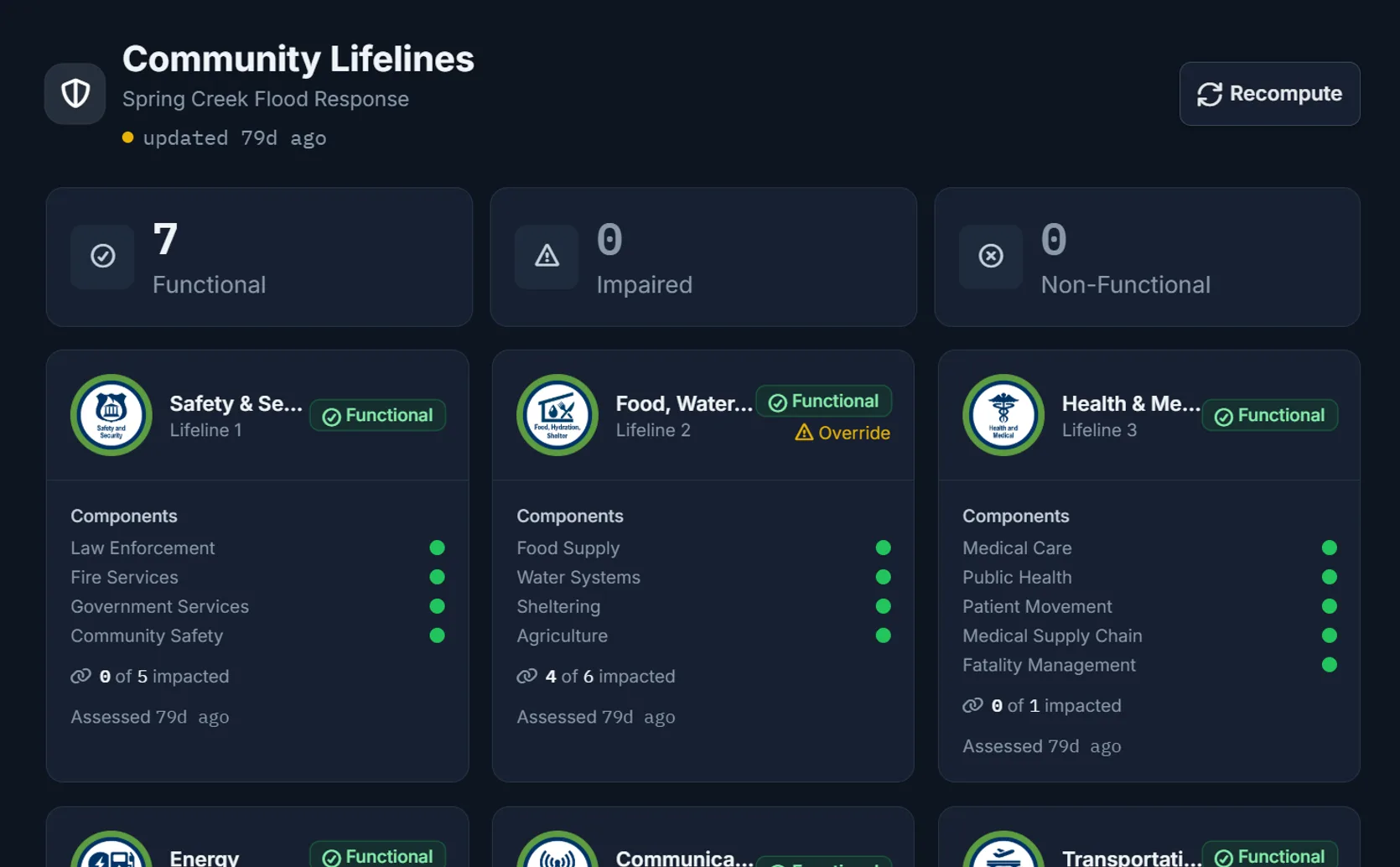
Task: Click the Sheltering component label
Action: 558,606
